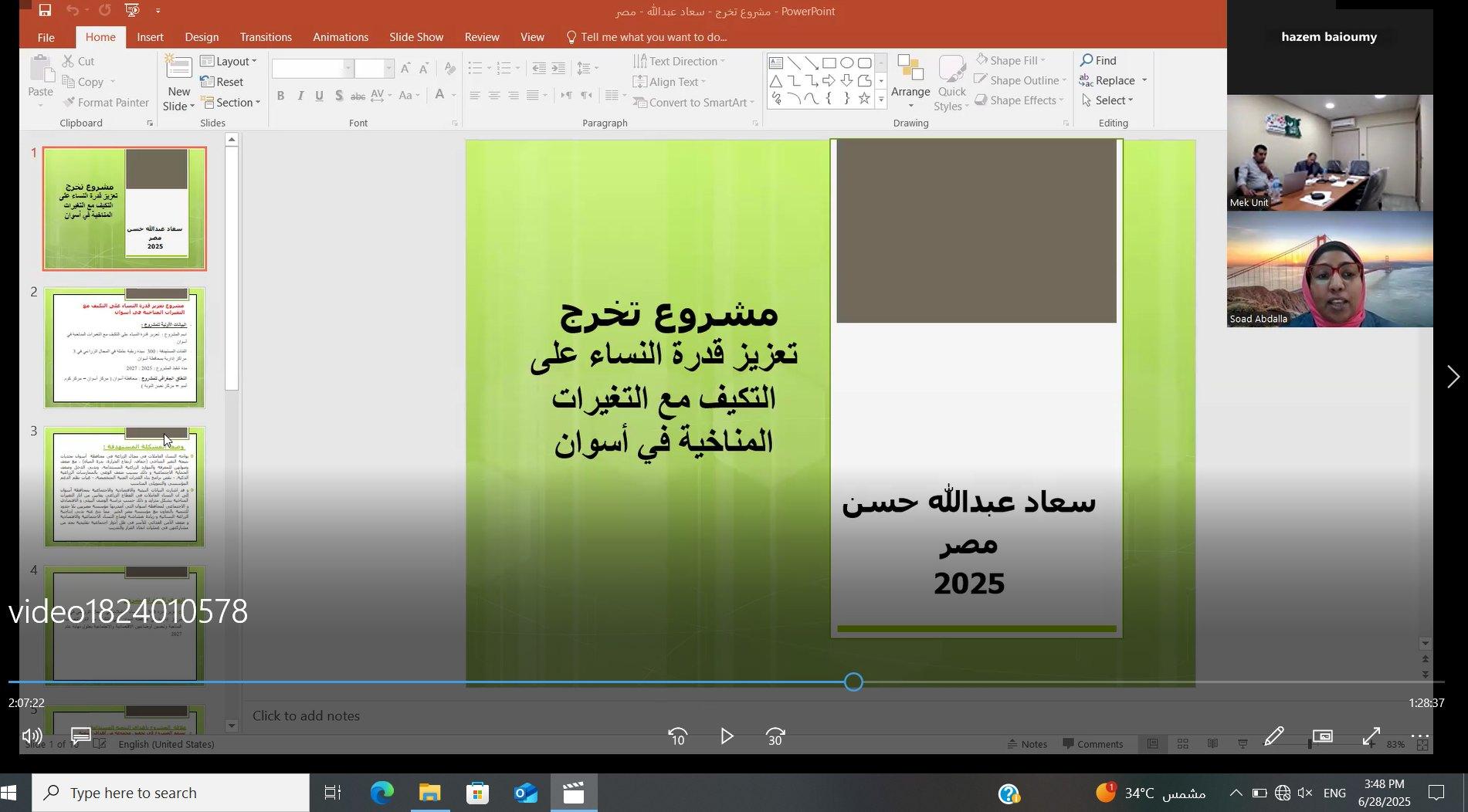Click Start From Beginning slideshow icon
Viewport: 1468px width, 812px height.
[132, 10]
